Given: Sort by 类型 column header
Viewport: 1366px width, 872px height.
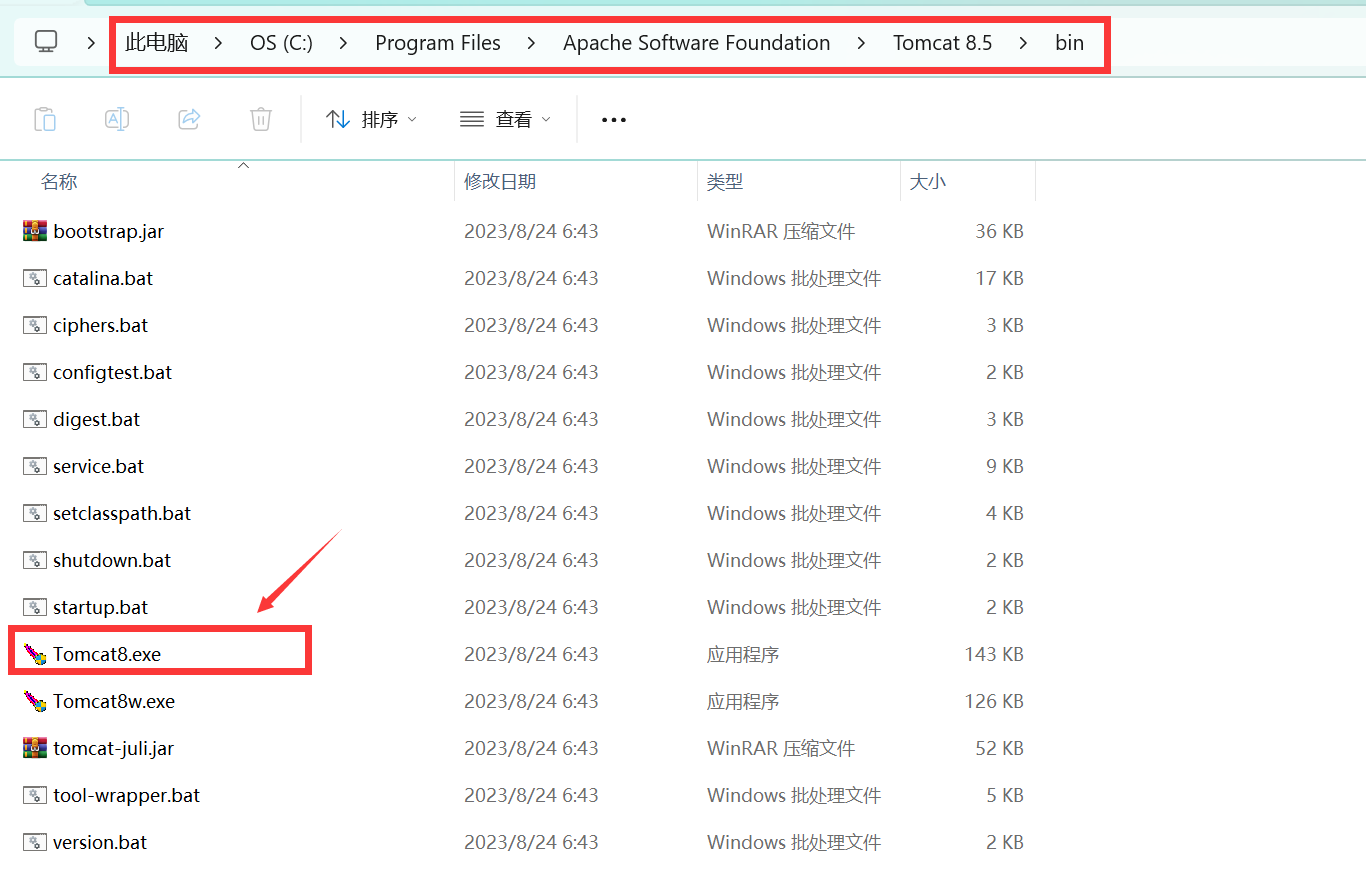Looking at the screenshot, I should coord(725,182).
